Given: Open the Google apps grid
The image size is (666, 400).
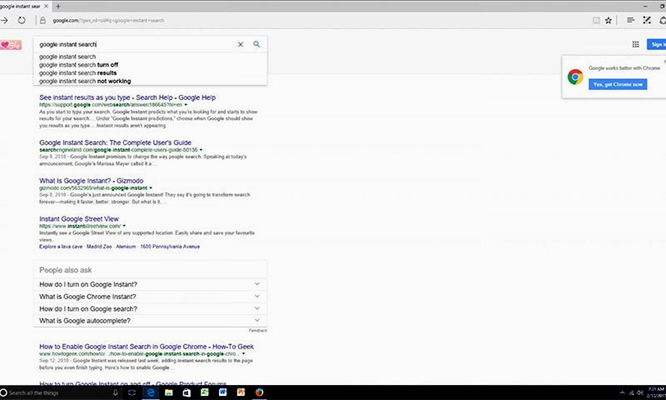Looking at the screenshot, I should click(635, 44).
